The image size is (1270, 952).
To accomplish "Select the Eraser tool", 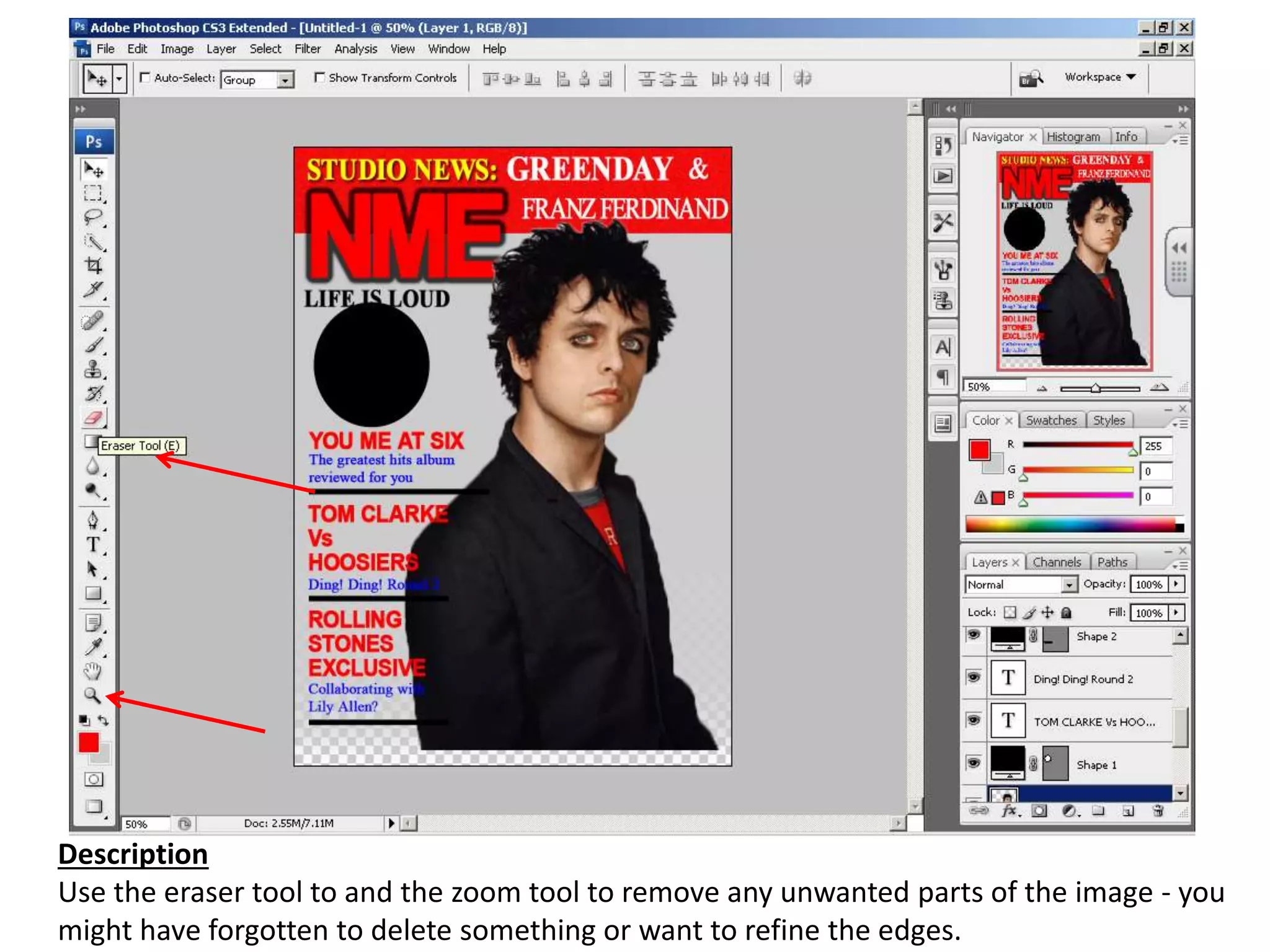I will [93, 418].
